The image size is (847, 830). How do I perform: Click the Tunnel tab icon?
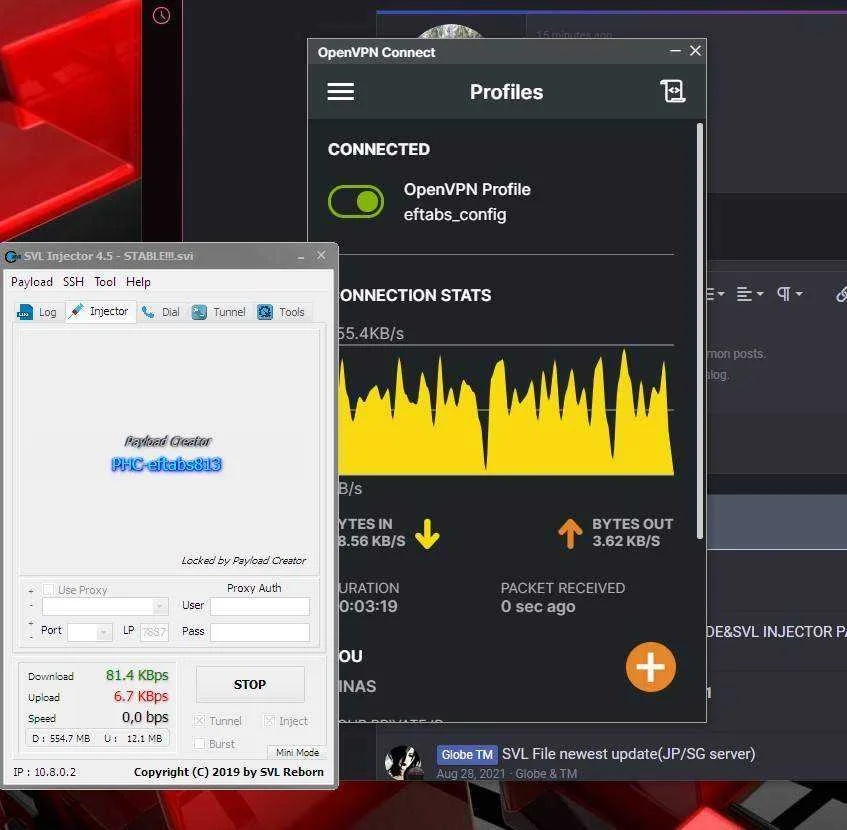coord(199,312)
